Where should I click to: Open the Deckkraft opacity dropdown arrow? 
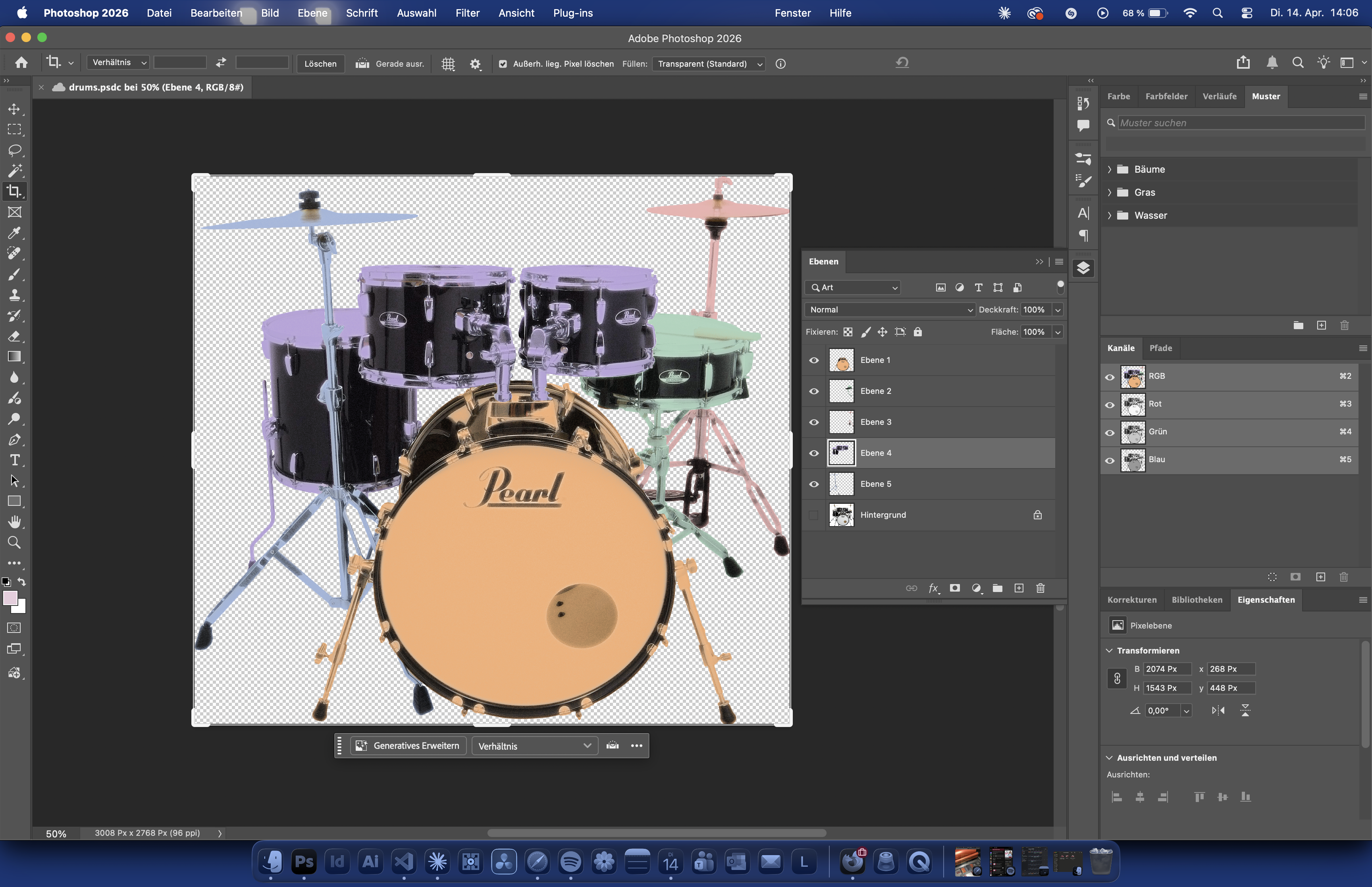click(x=1058, y=310)
